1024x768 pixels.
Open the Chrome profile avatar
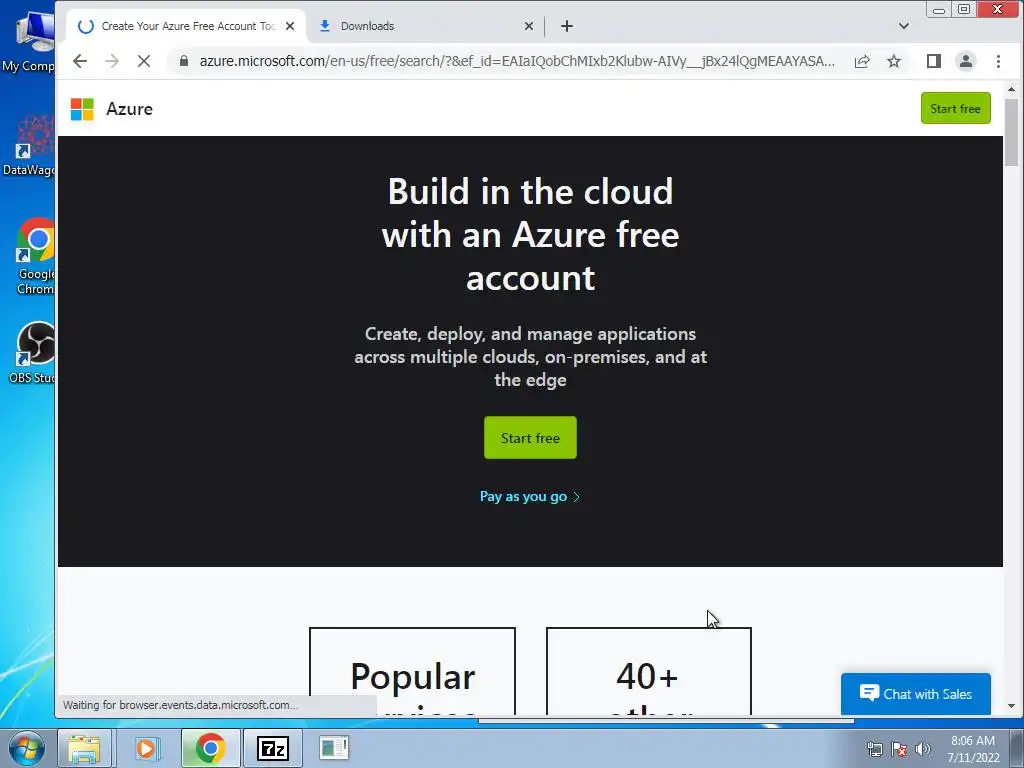(x=966, y=61)
